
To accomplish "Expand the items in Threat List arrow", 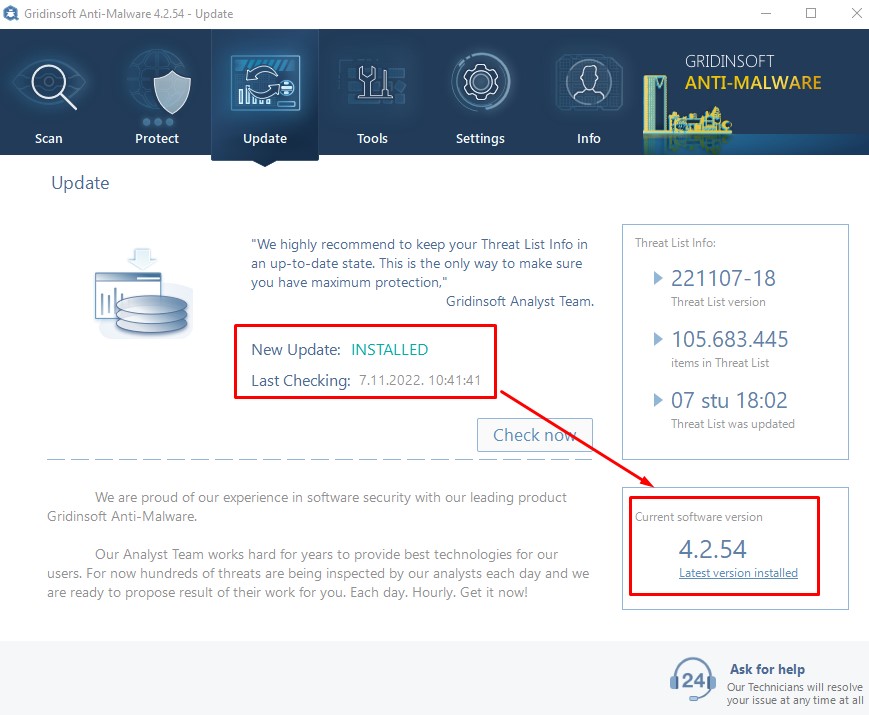I will (658, 339).
